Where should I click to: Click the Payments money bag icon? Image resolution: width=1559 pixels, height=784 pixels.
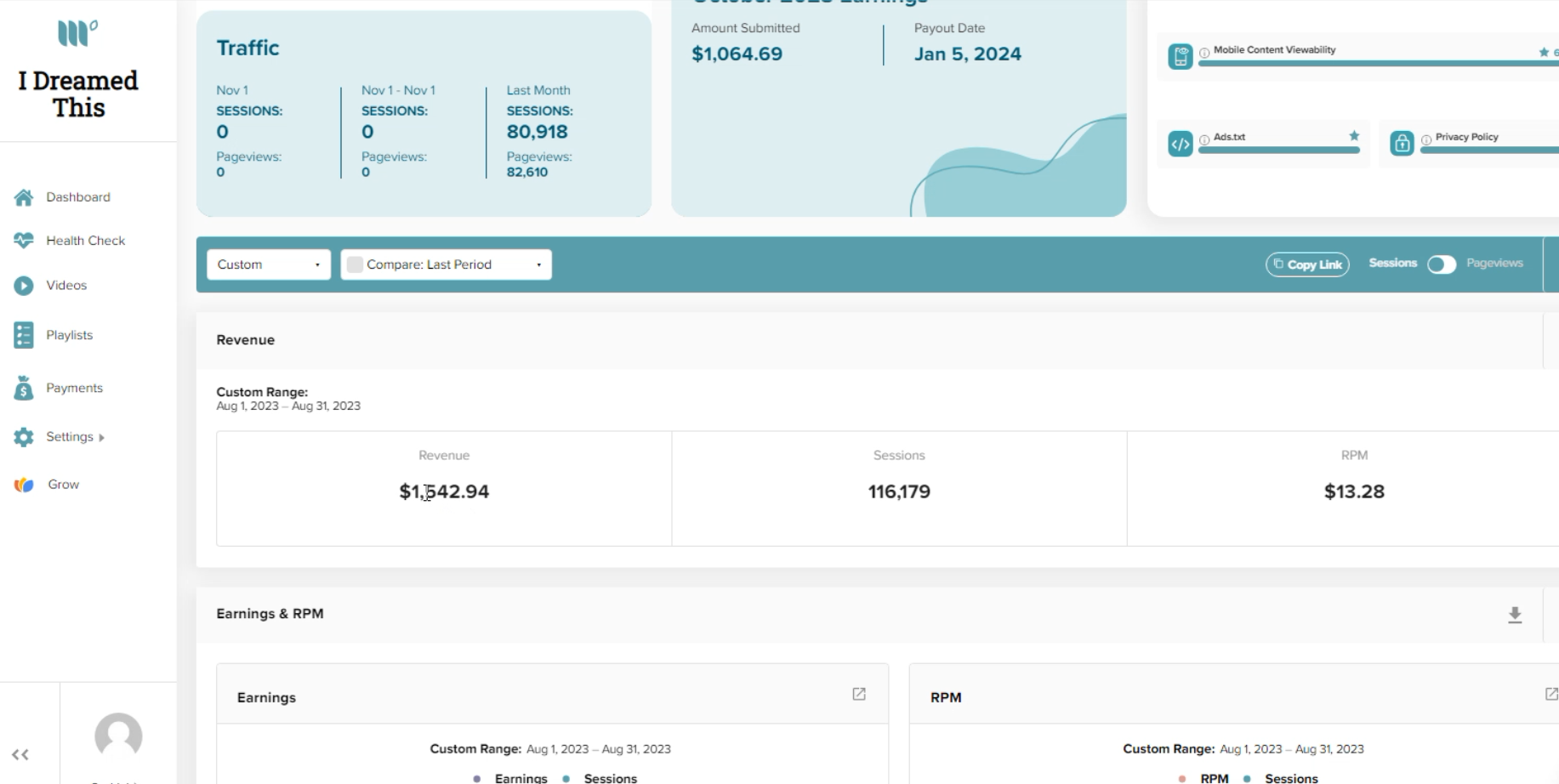(24, 388)
